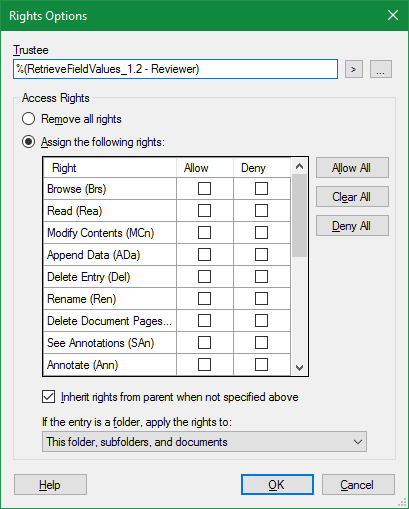This screenshot has width=409, height=509.
Task: Click the token insert arrow button beside Trustee
Action: 354,69
